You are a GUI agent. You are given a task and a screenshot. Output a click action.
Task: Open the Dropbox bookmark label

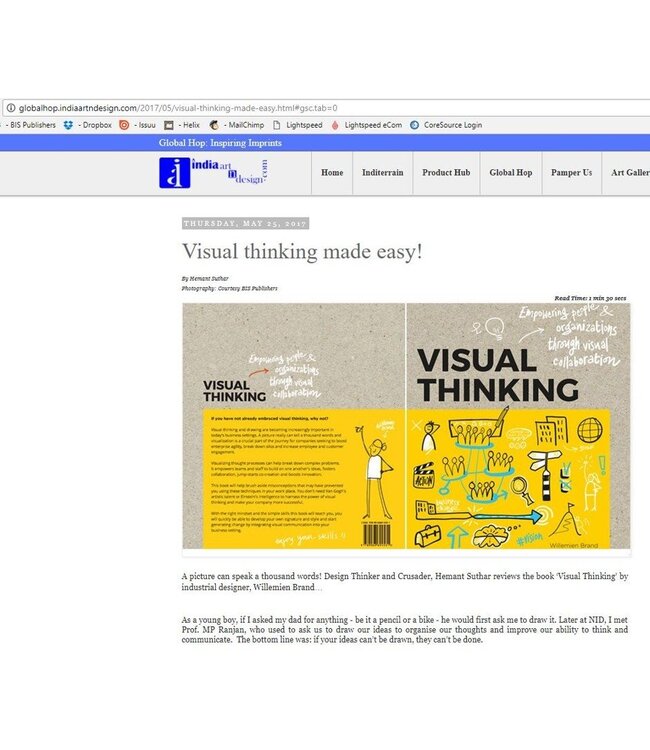coord(95,125)
